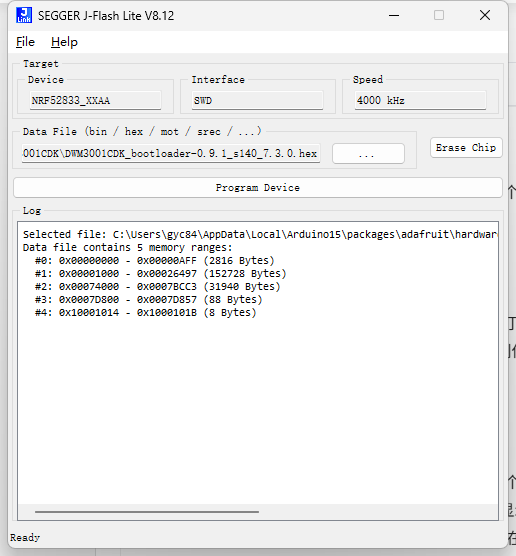Click memory range #1 log entry
The height and width of the screenshot is (556, 516).
point(160,273)
